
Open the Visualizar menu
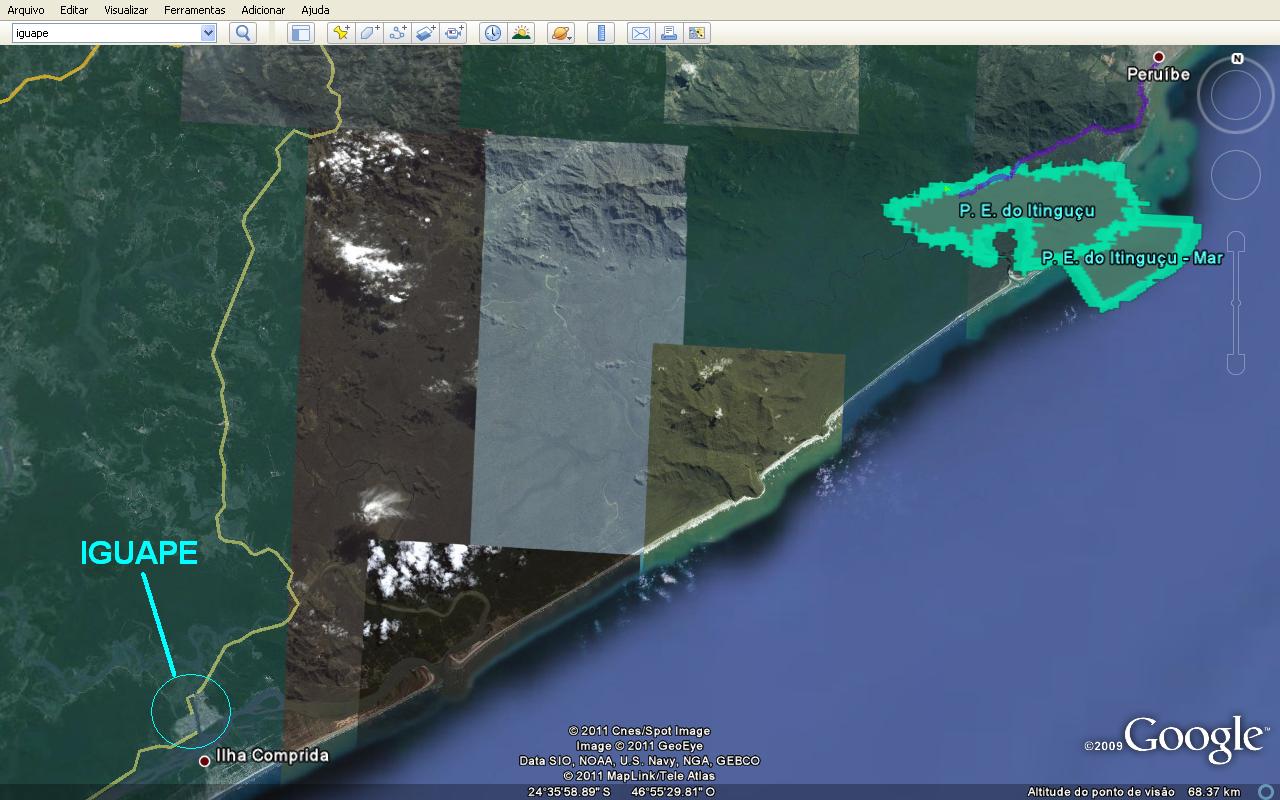(126, 10)
